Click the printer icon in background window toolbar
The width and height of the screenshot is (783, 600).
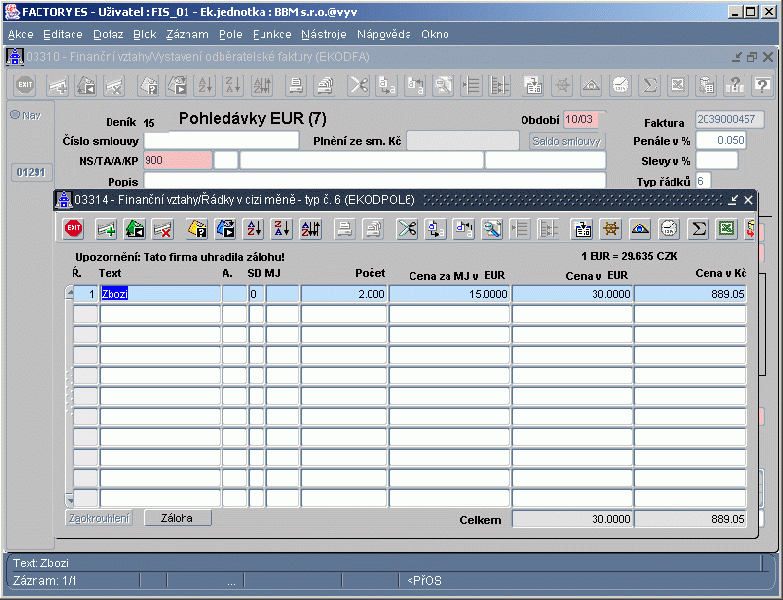[296, 85]
